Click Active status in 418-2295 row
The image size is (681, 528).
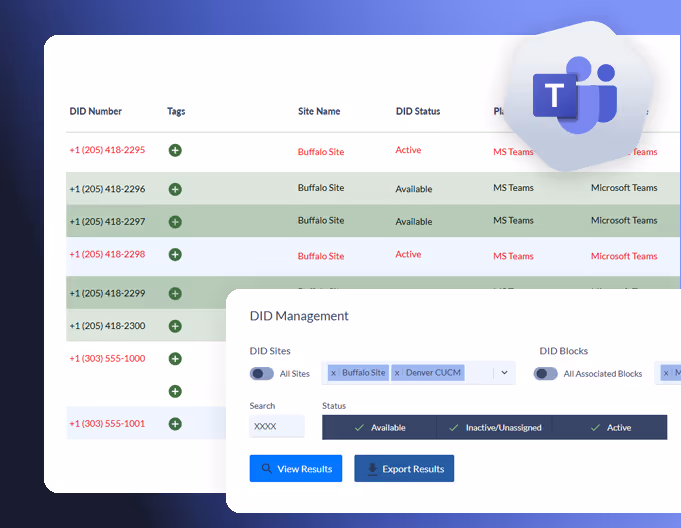[408, 150]
